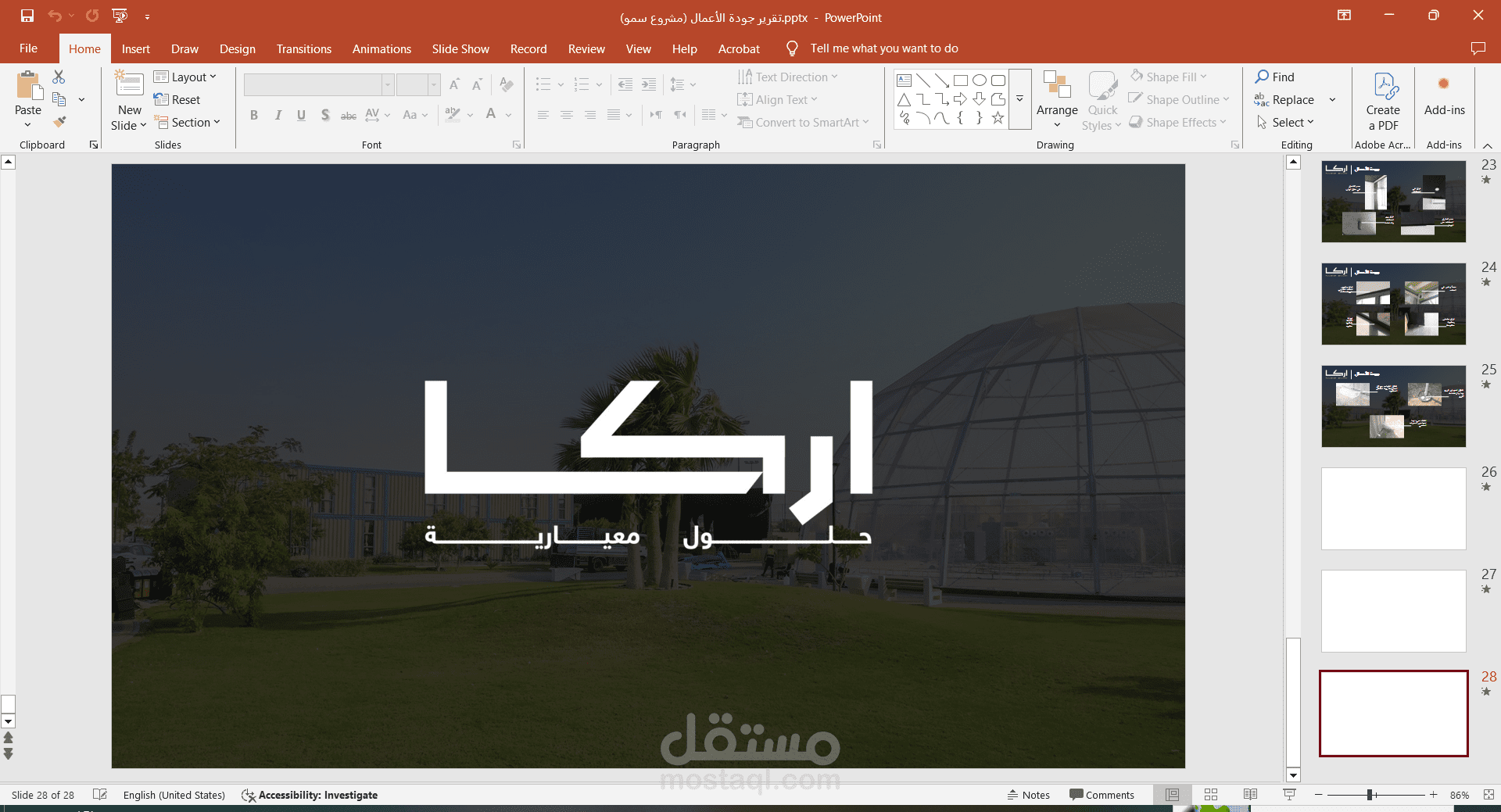
Task: Open the Convert to SmartArt tool
Action: [x=803, y=122]
